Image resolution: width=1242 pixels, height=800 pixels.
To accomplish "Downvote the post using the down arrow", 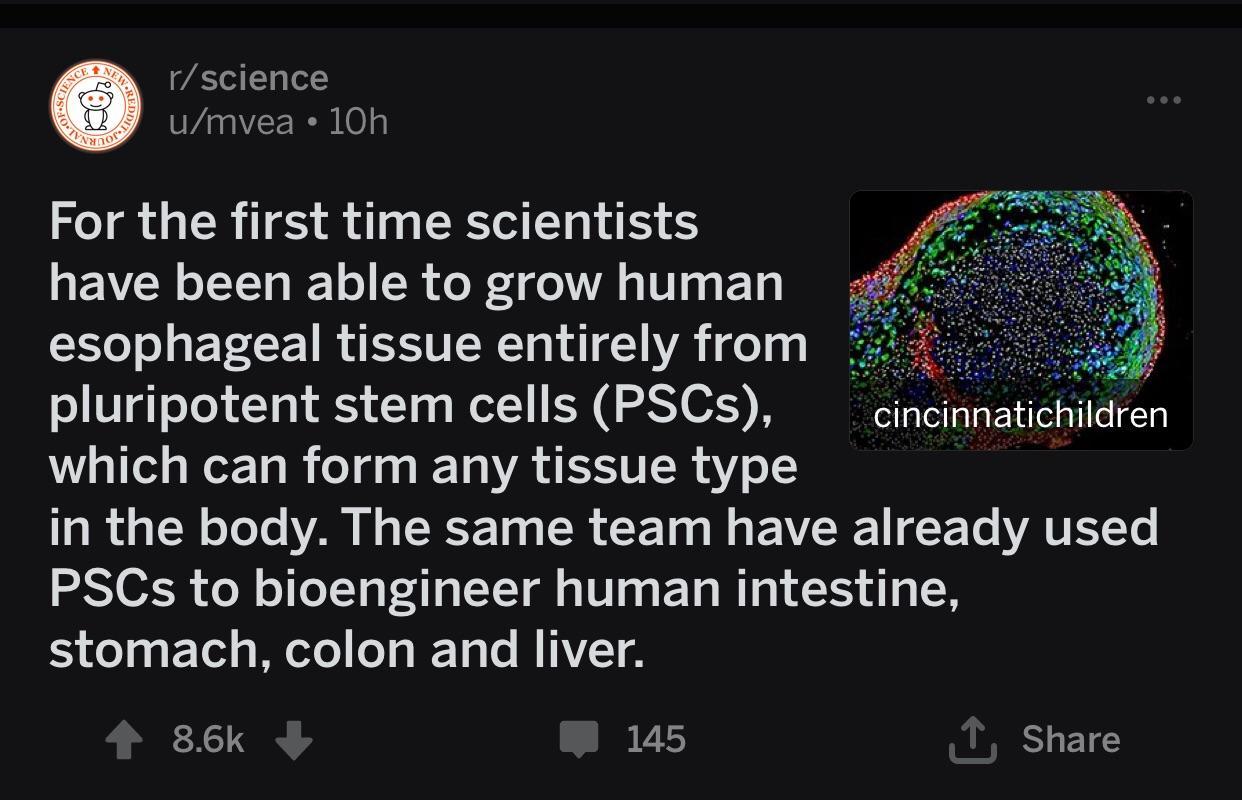I will click(293, 742).
